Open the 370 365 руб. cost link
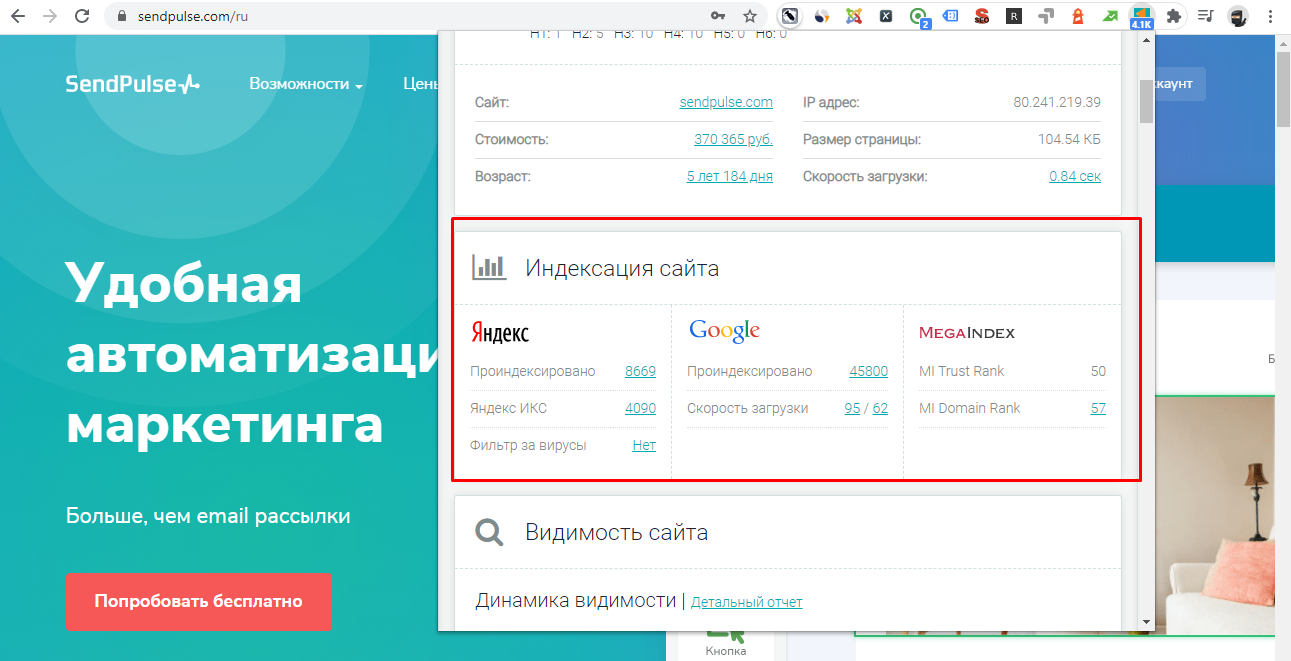This screenshot has height=661, width=1291. (x=733, y=139)
